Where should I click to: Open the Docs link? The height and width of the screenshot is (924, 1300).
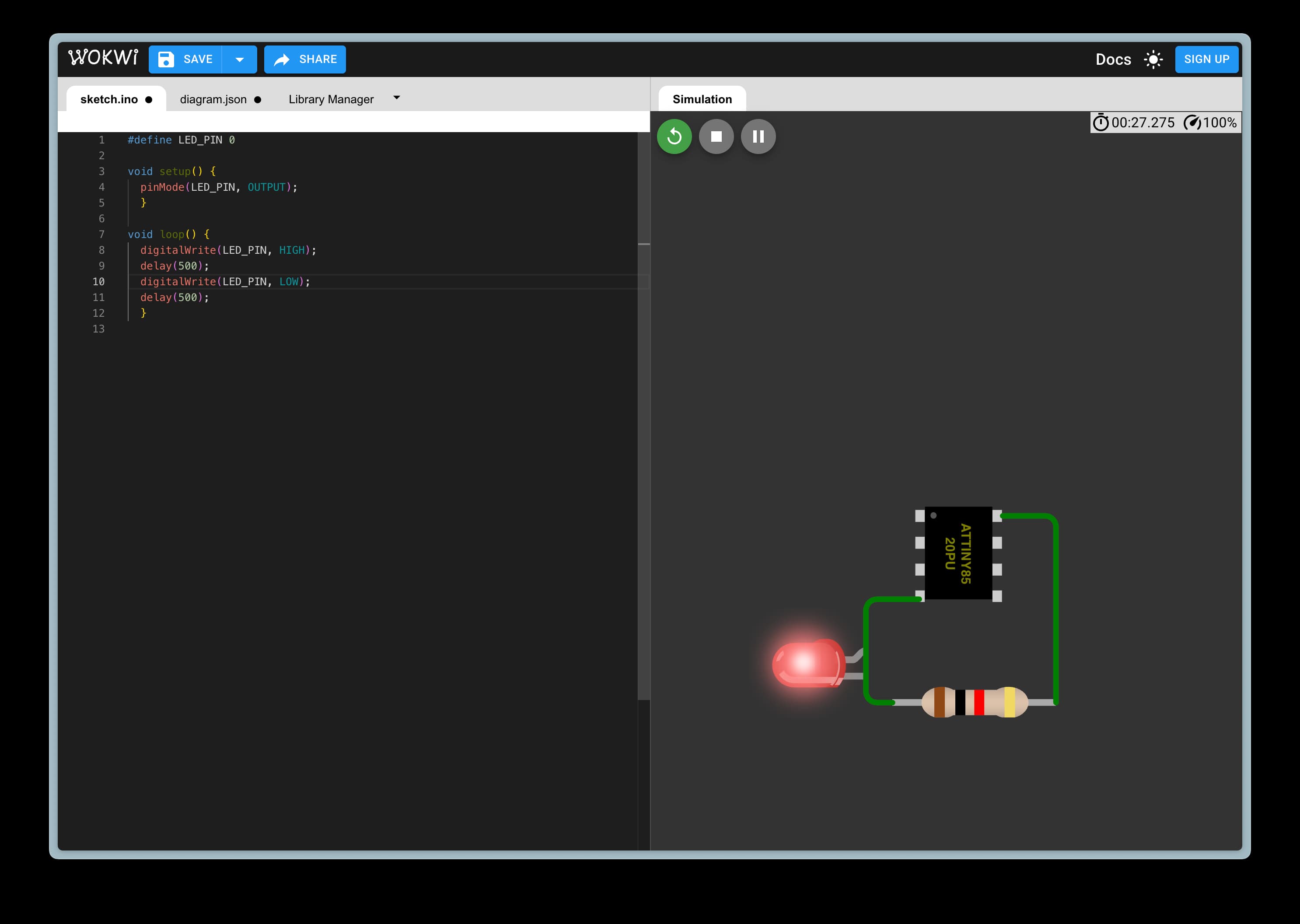[1113, 59]
